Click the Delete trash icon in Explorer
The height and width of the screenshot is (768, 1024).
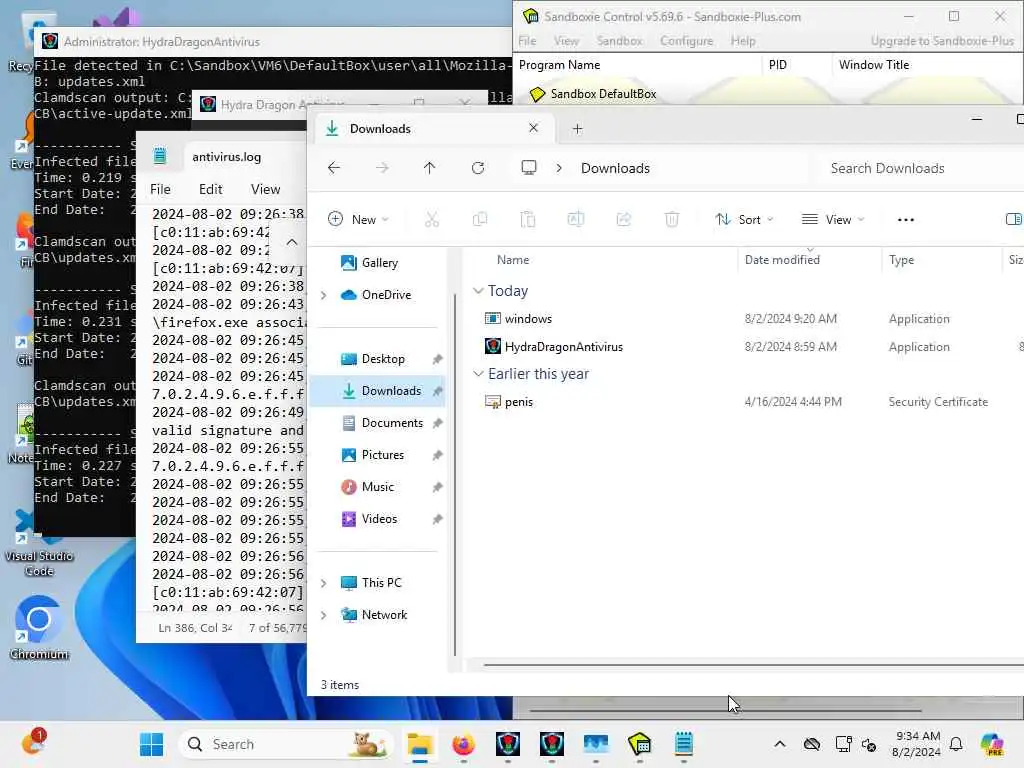coord(671,219)
